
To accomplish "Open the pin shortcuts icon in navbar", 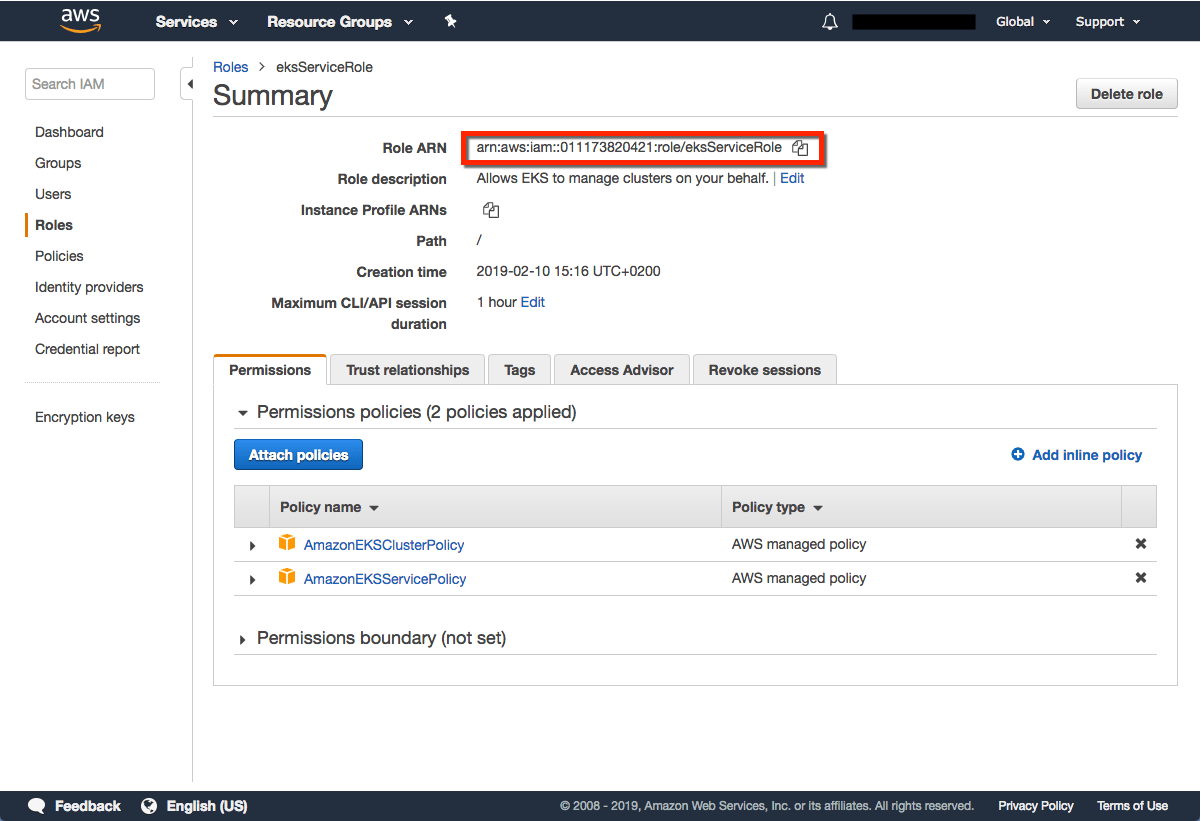I will click(x=451, y=21).
